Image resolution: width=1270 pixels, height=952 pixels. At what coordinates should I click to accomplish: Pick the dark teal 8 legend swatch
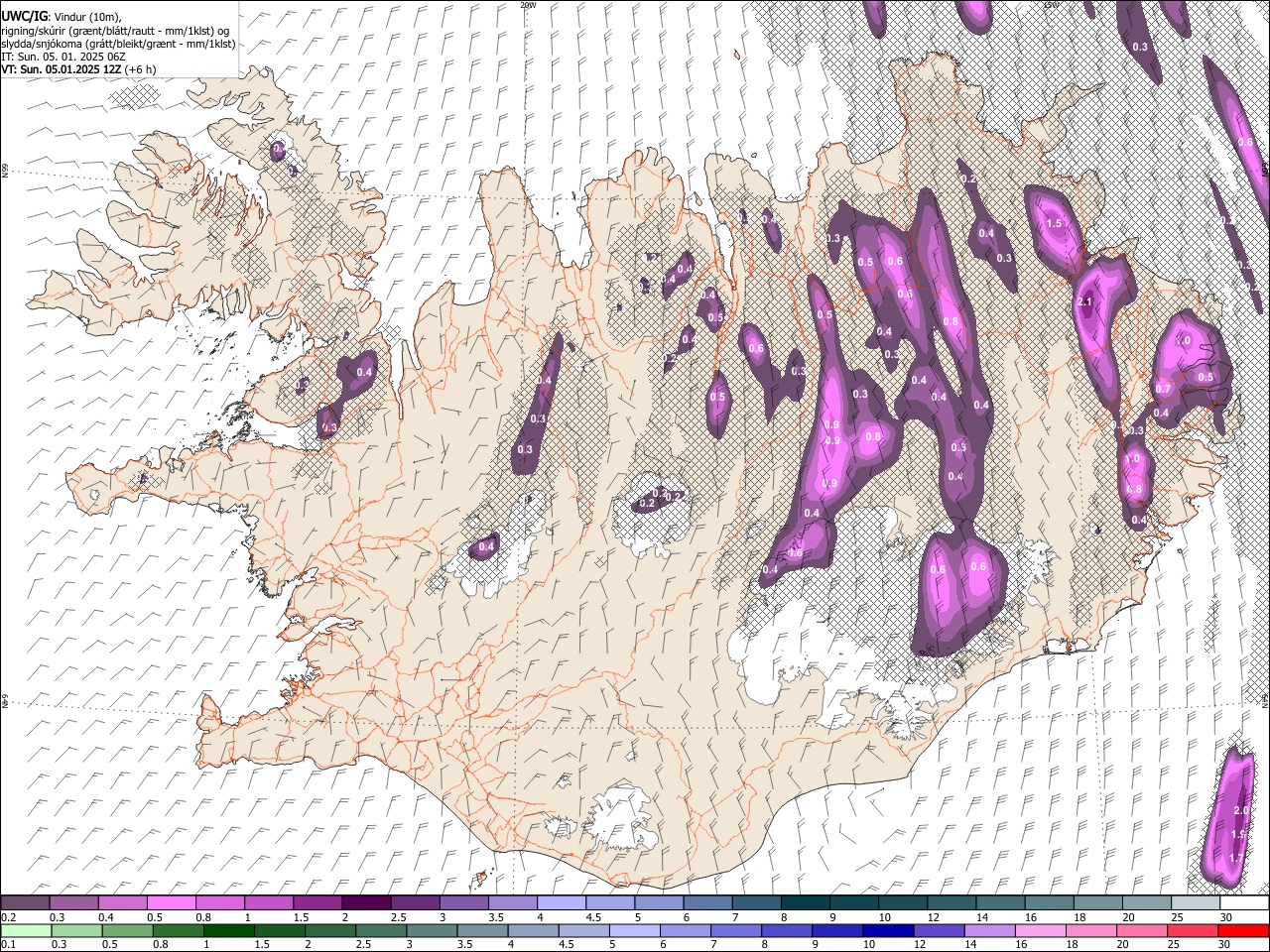pyautogui.click(x=805, y=903)
